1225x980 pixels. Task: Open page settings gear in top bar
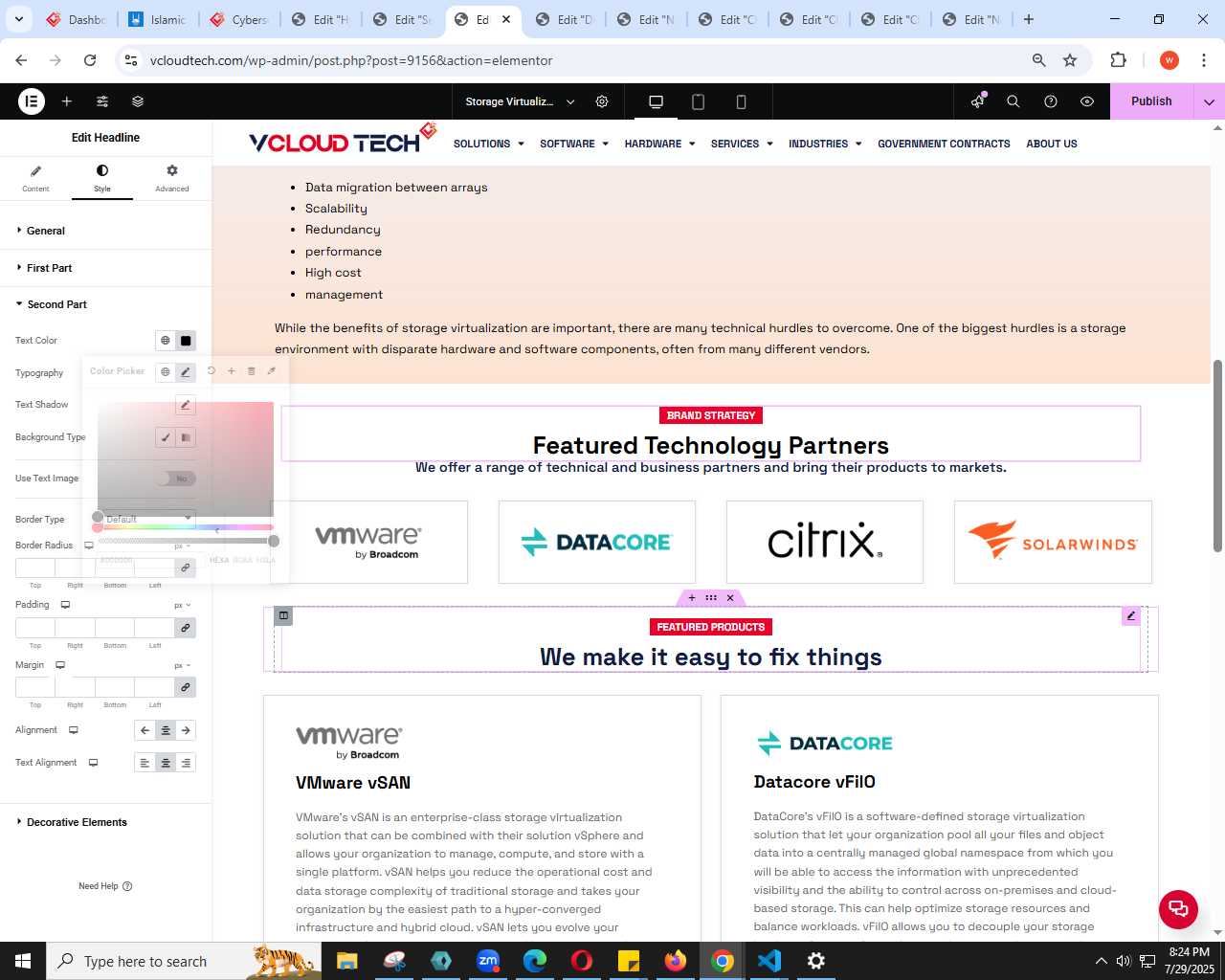(x=602, y=101)
